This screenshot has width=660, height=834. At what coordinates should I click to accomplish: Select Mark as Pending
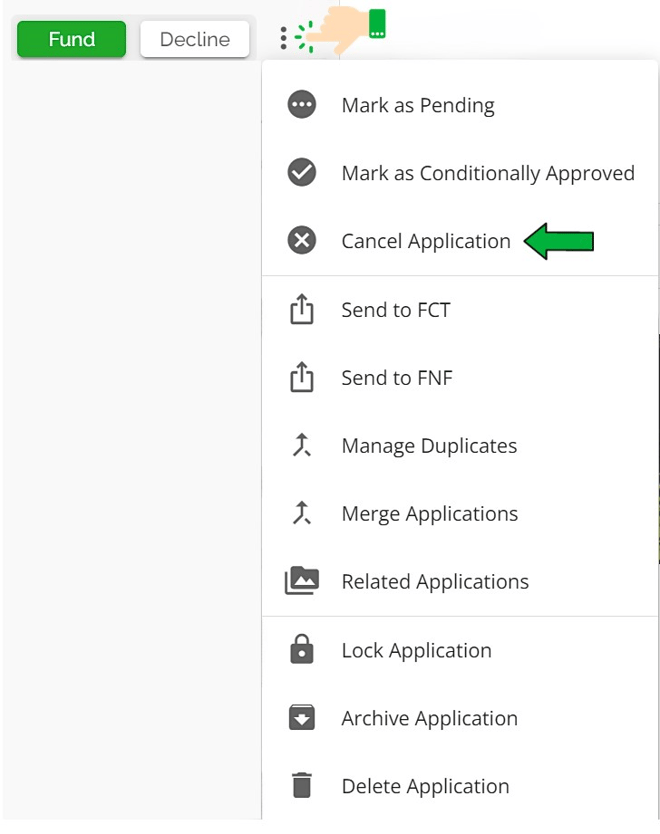click(x=418, y=105)
